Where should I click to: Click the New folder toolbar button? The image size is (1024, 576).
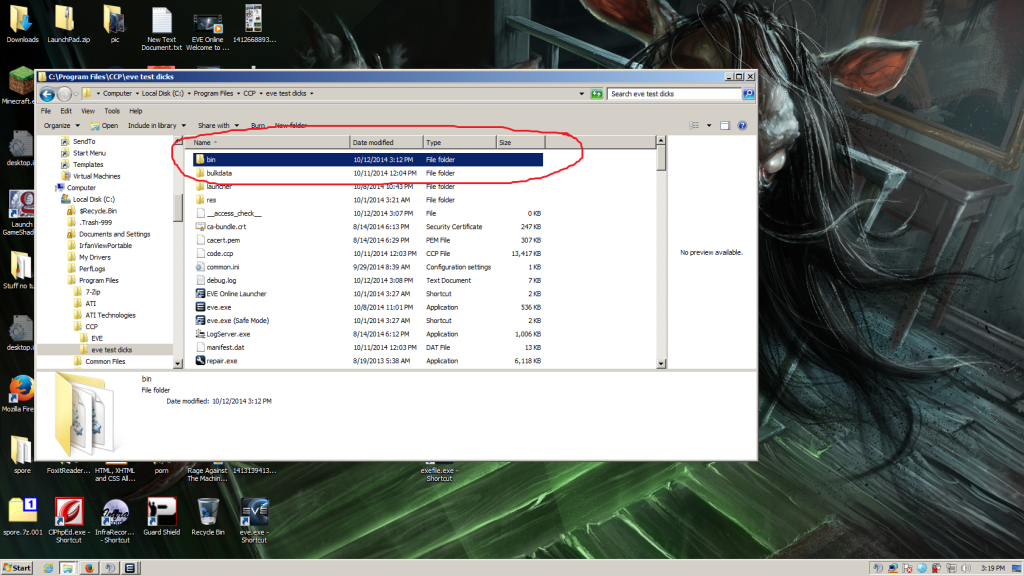pos(291,125)
